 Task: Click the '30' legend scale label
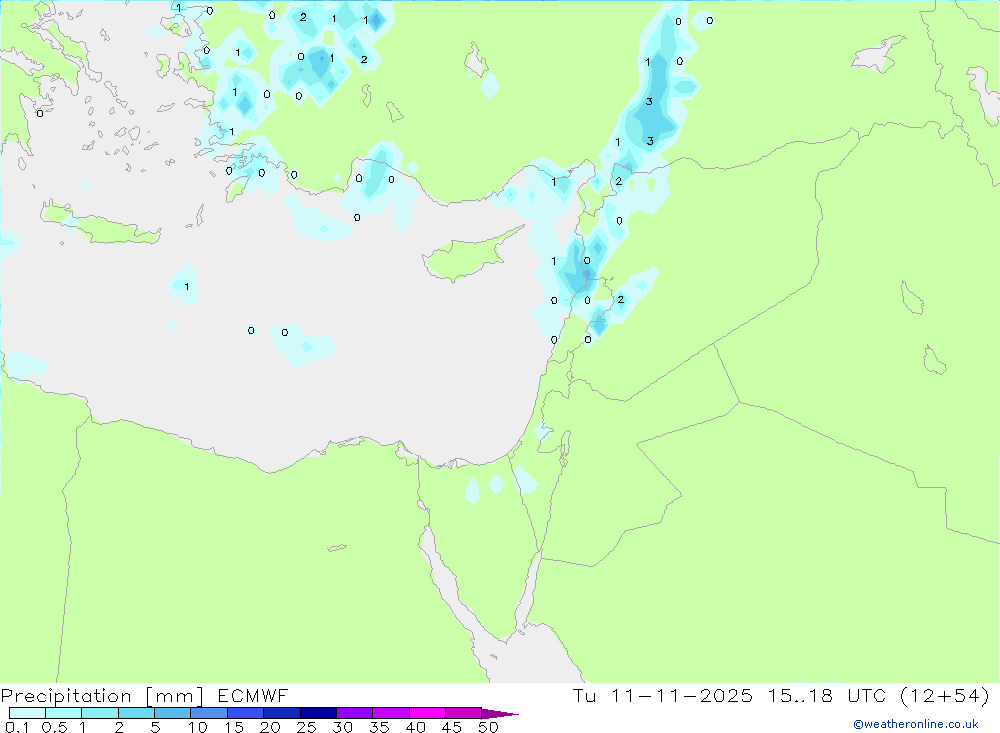[x=342, y=727]
